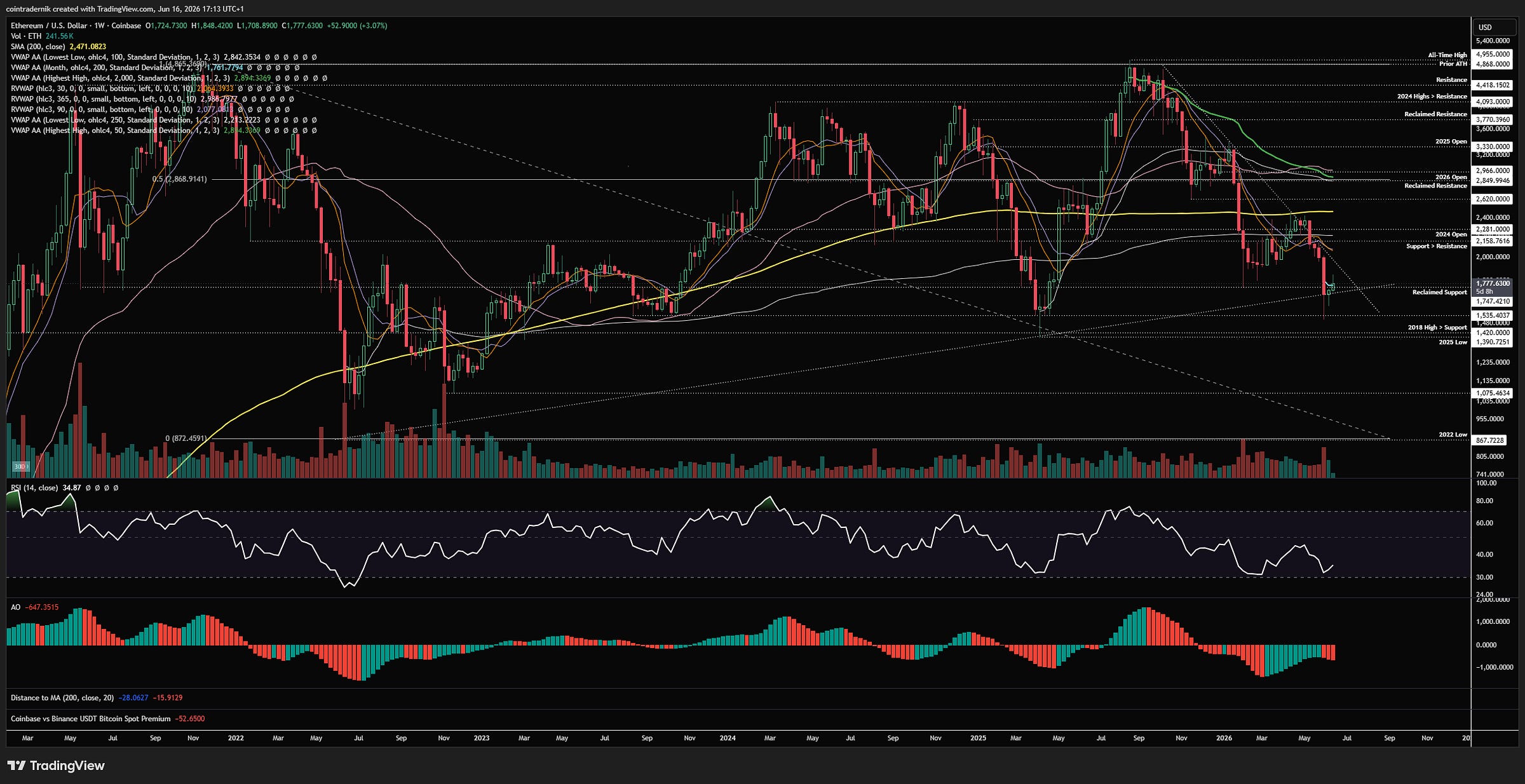1525x784 pixels.
Task: Click the 1,075.4634 price axis tag
Action: (1493, 393)
